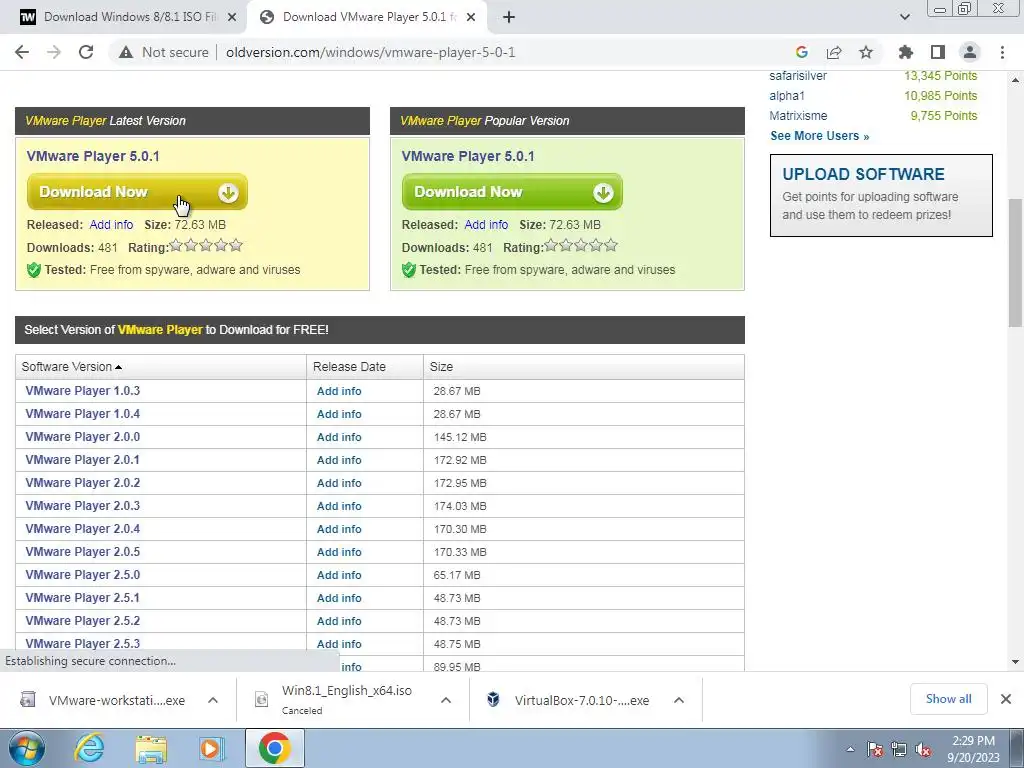
Task: Rate fifth star in Popular Version box
Action: 611,246
